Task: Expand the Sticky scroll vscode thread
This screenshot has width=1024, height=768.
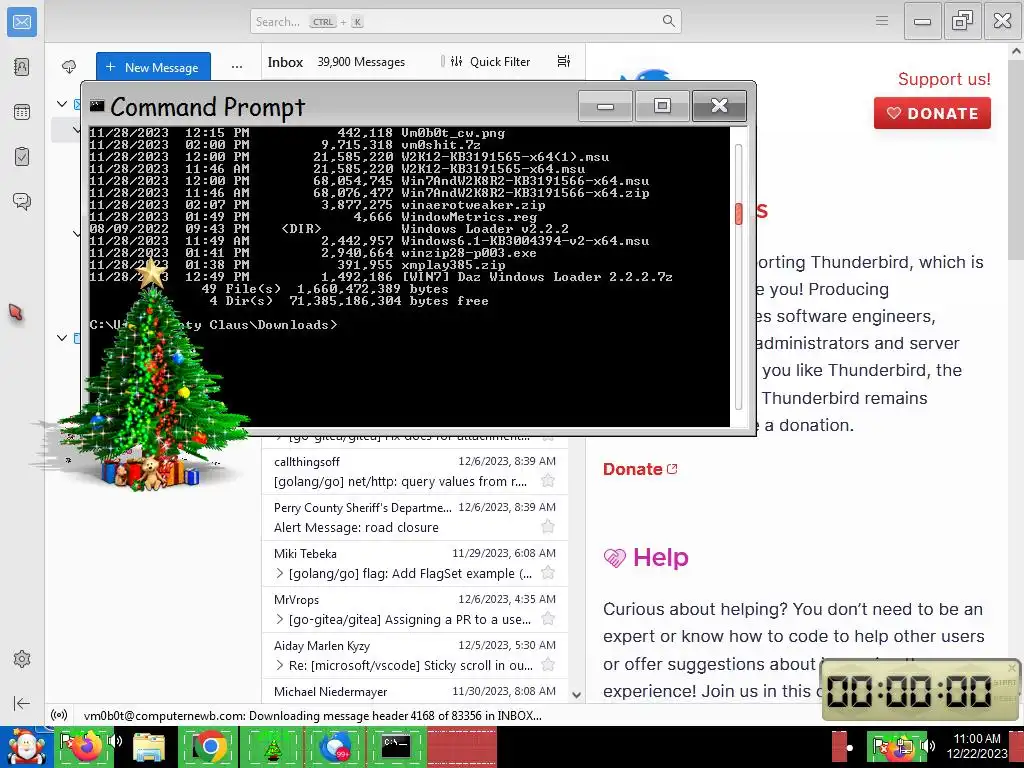Action: pos(280,665)
